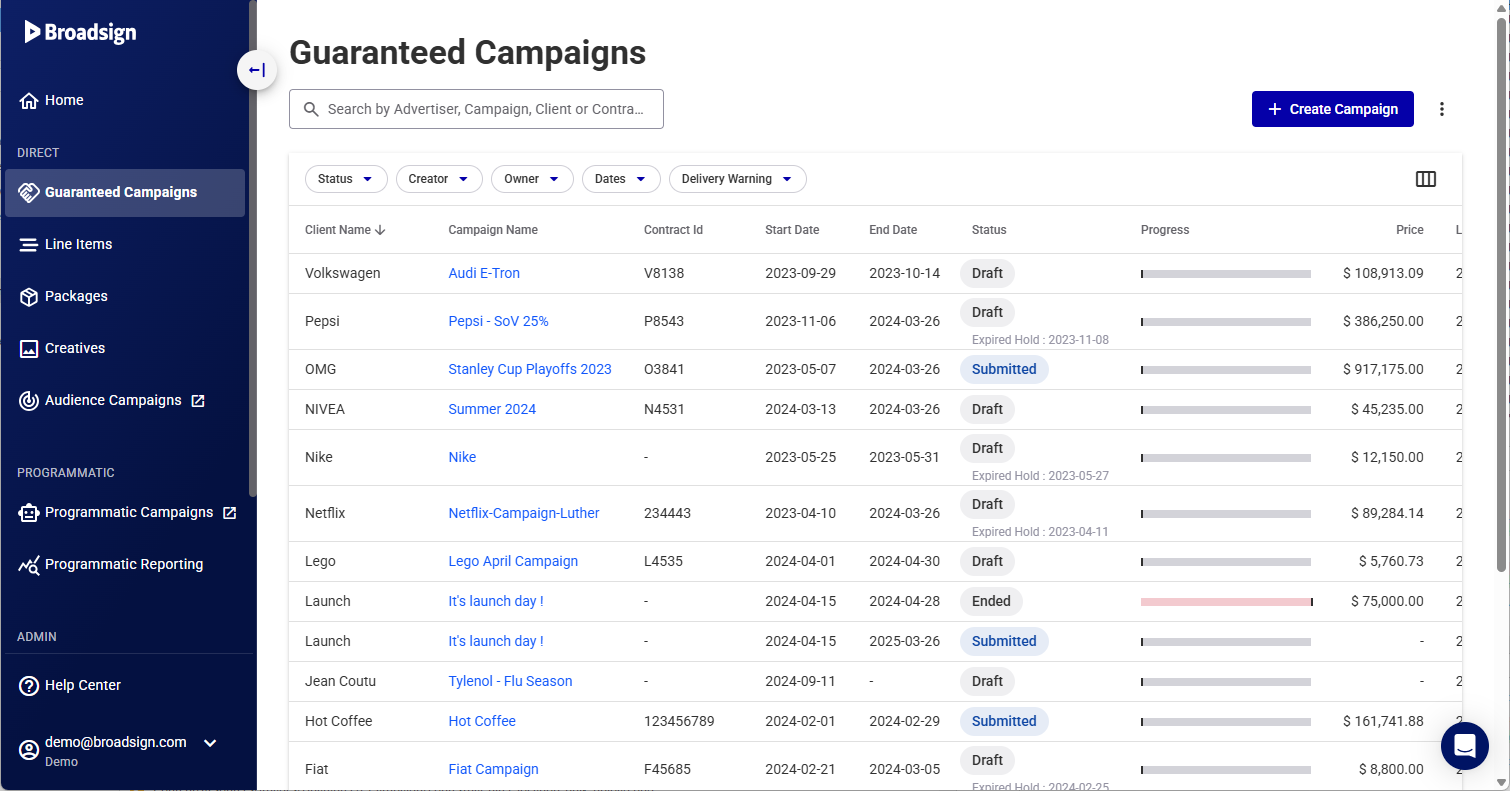Screen dimensions: 1510x791
Task: Open the Stanley Cup Playoffs 2023 campaign
Action: coord(530,369)
